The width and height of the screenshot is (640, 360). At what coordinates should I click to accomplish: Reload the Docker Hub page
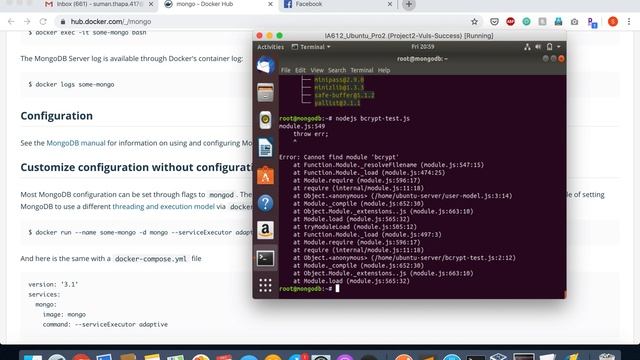(x=43, y=21)
